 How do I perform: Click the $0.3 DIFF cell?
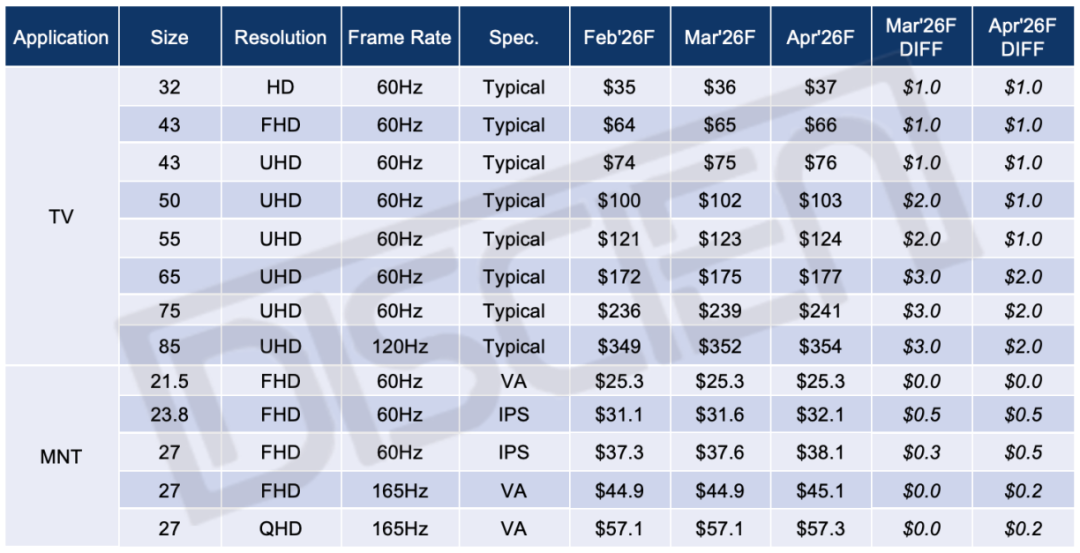pyautogui.click(x=921, y=453)
